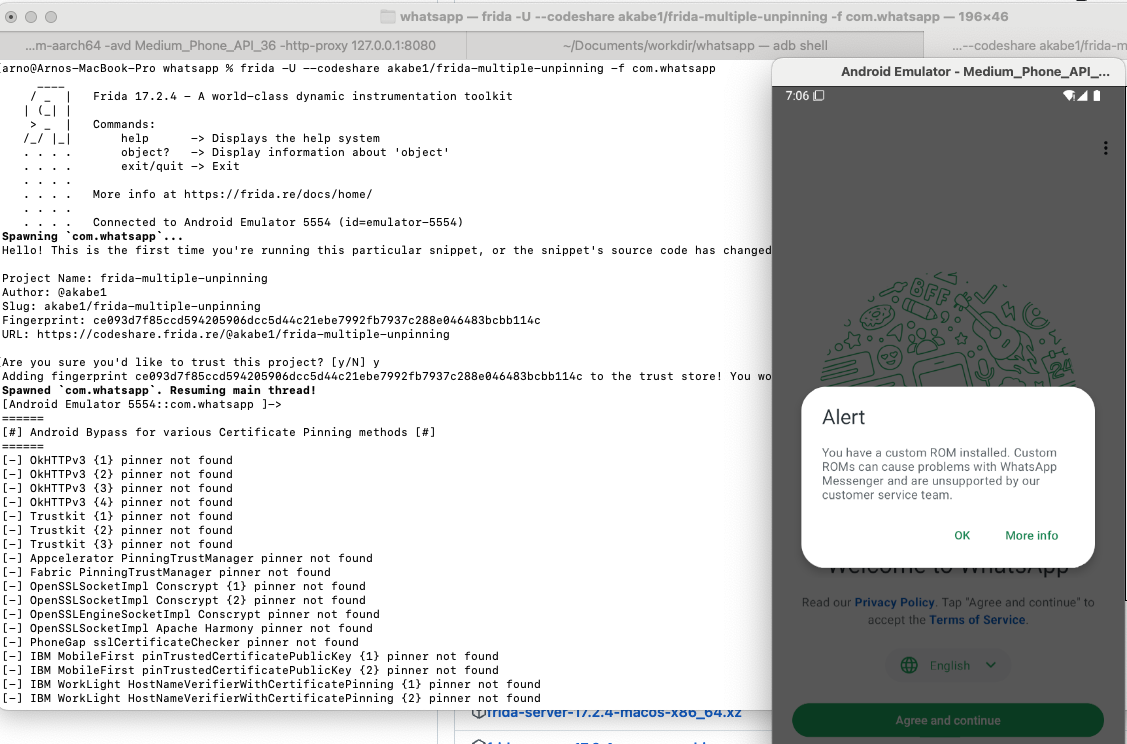The height and width of the screenshot is (744, 1127).
Task: Click 'IBM WorkLight HostNameVerifierWithCertificatePinning {2}' line
Action: (272, 699)
